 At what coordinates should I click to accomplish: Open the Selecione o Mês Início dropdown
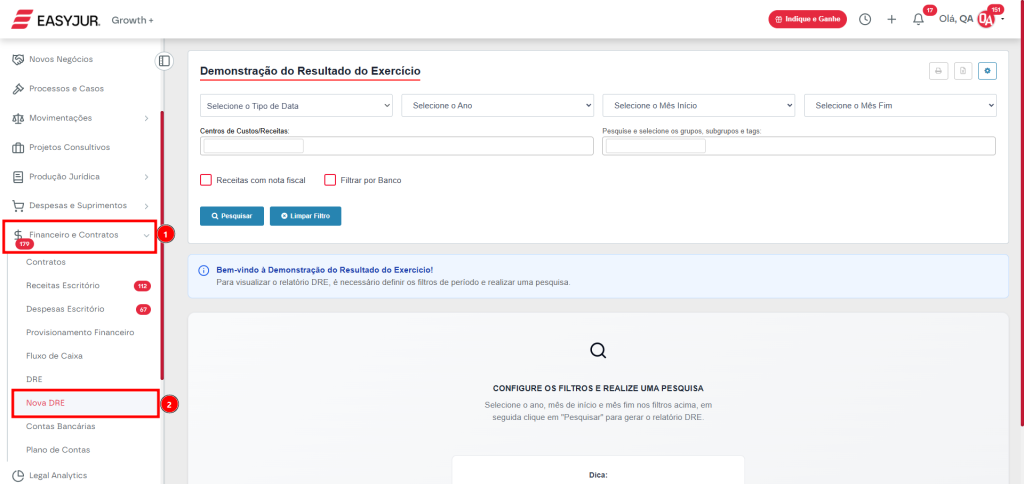(x=698, y=105)
